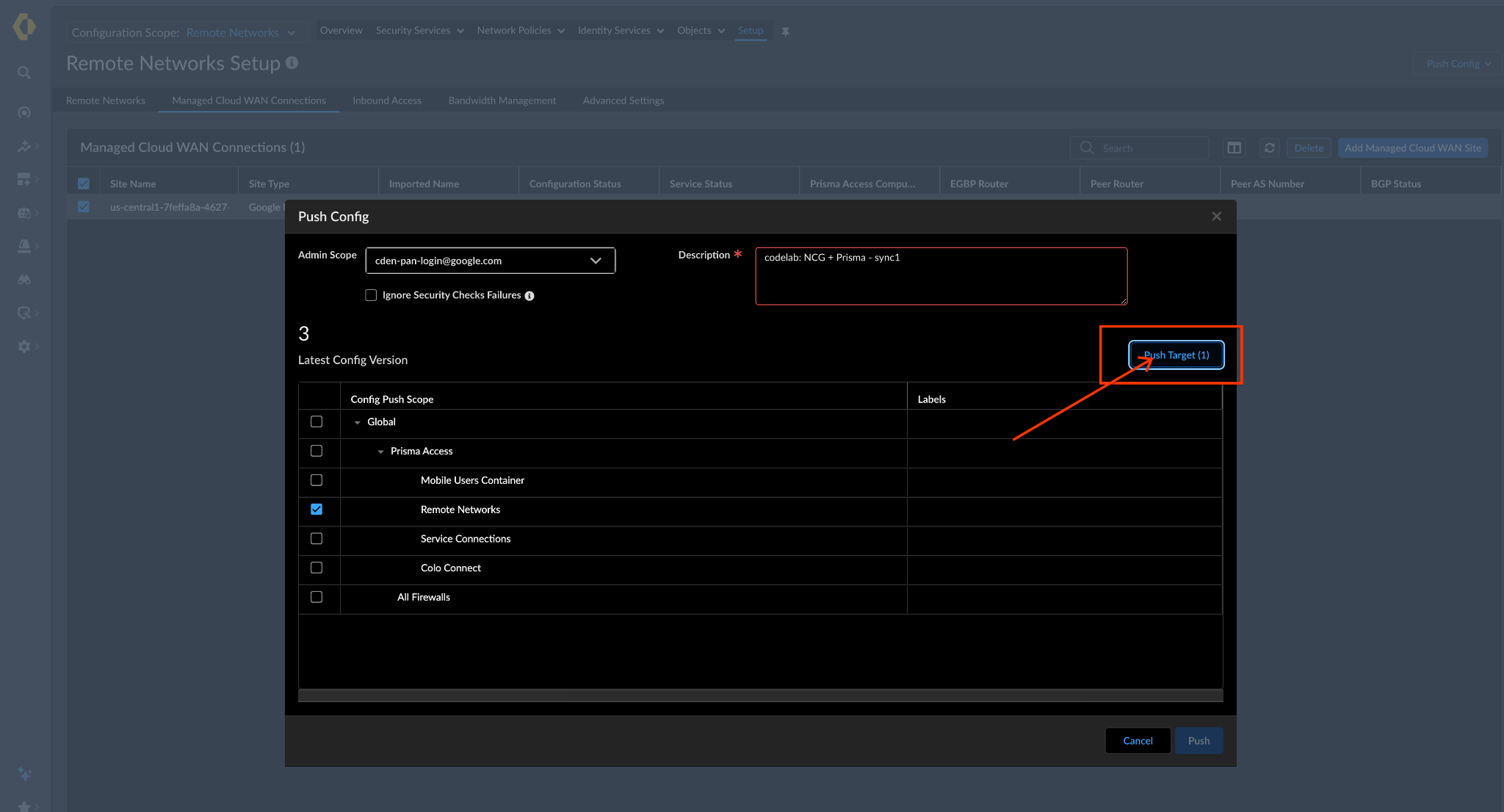The width and height of the screenshot is (1504, 812).
Task: Open the Objects menu
Action: [x=701, y=31]
